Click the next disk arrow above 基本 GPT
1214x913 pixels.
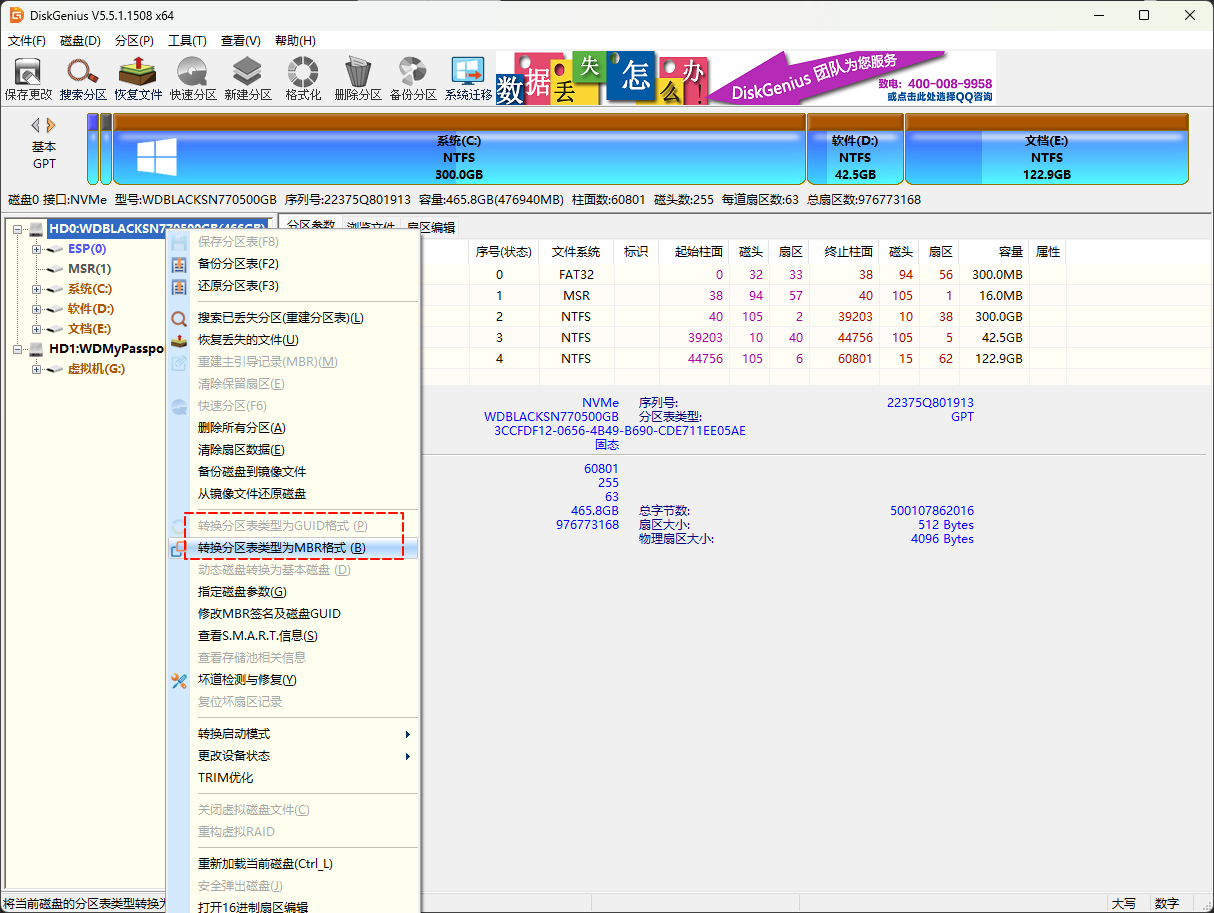coord(52,125)
